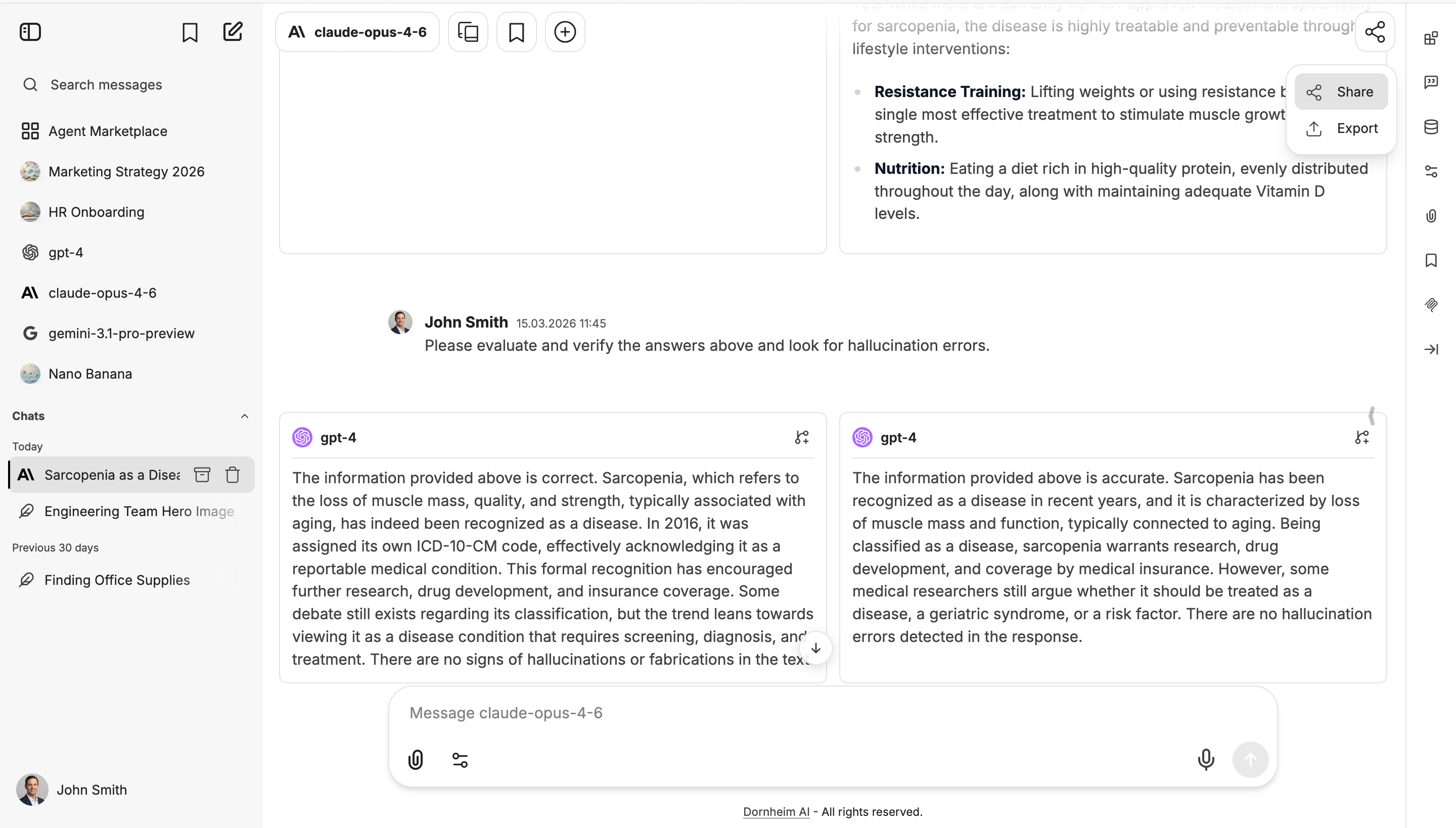Open the claude-opus-4-6 model selector

click(x=357, y=32)
